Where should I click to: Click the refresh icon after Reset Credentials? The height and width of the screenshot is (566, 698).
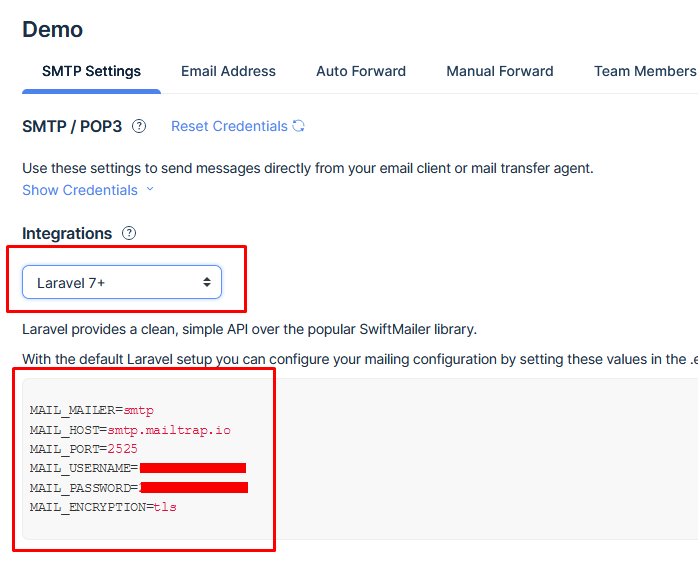point(298,126)
